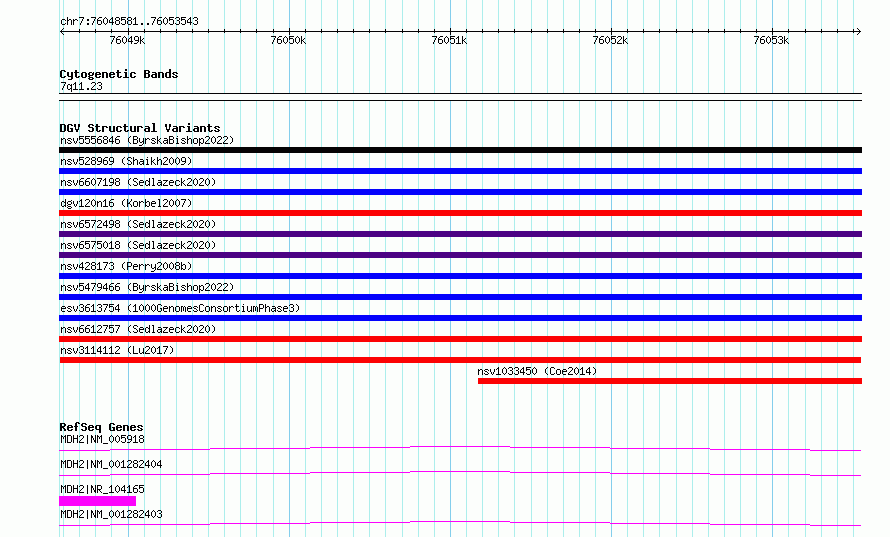890x537 pixels.
Task: Click the MDH2|NM_005918 gene label
Action: 102,439
